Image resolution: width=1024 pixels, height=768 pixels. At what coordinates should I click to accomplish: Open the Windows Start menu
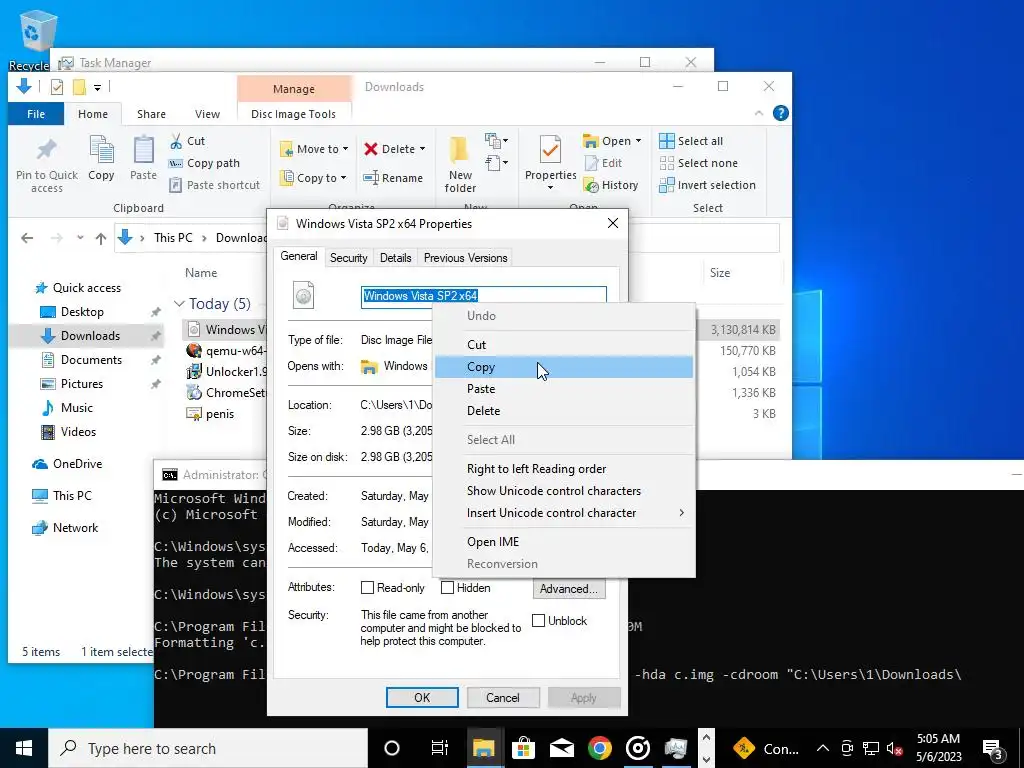24,748
